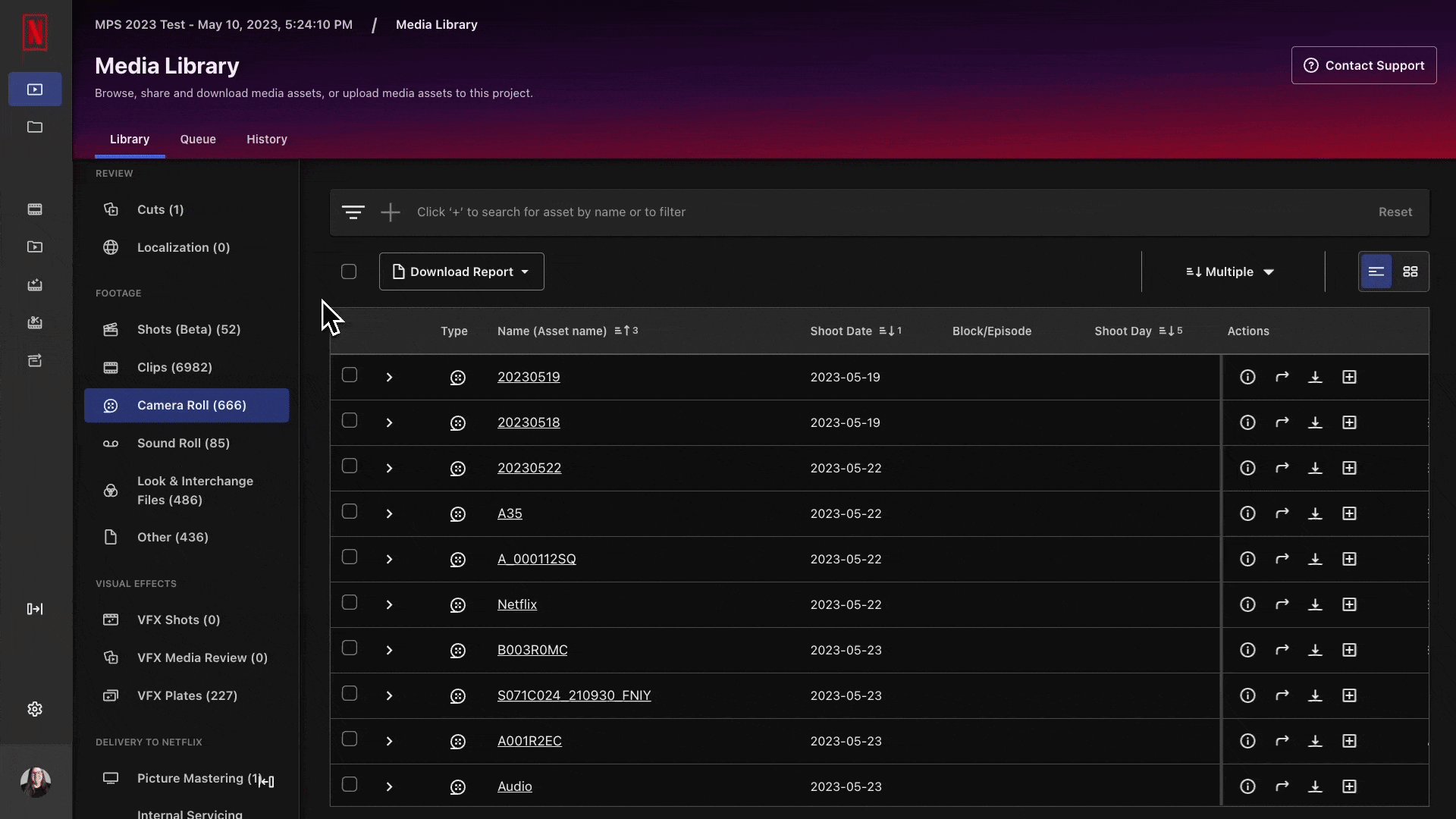1456x819 pixels.
Task: Expand the A35 row
Action: coord(389,513)
